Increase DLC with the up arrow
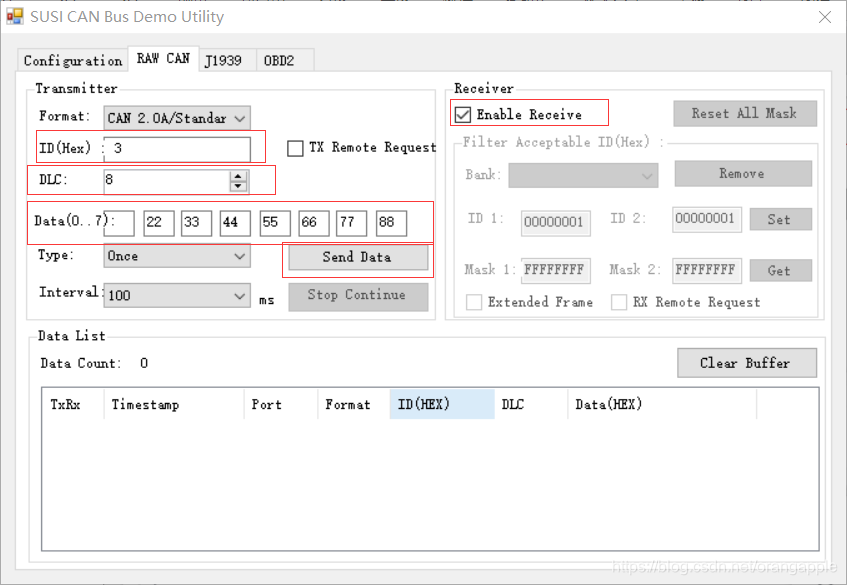847x585 pixels. pos(238,176)
